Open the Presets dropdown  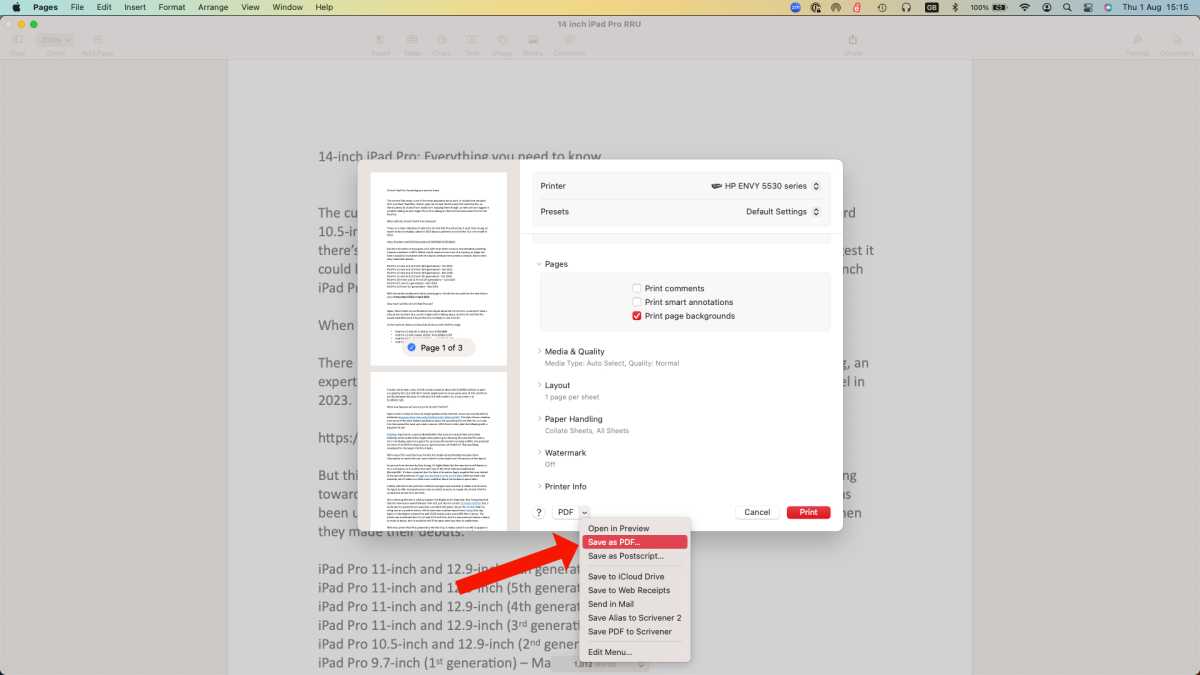click(782, 212)
